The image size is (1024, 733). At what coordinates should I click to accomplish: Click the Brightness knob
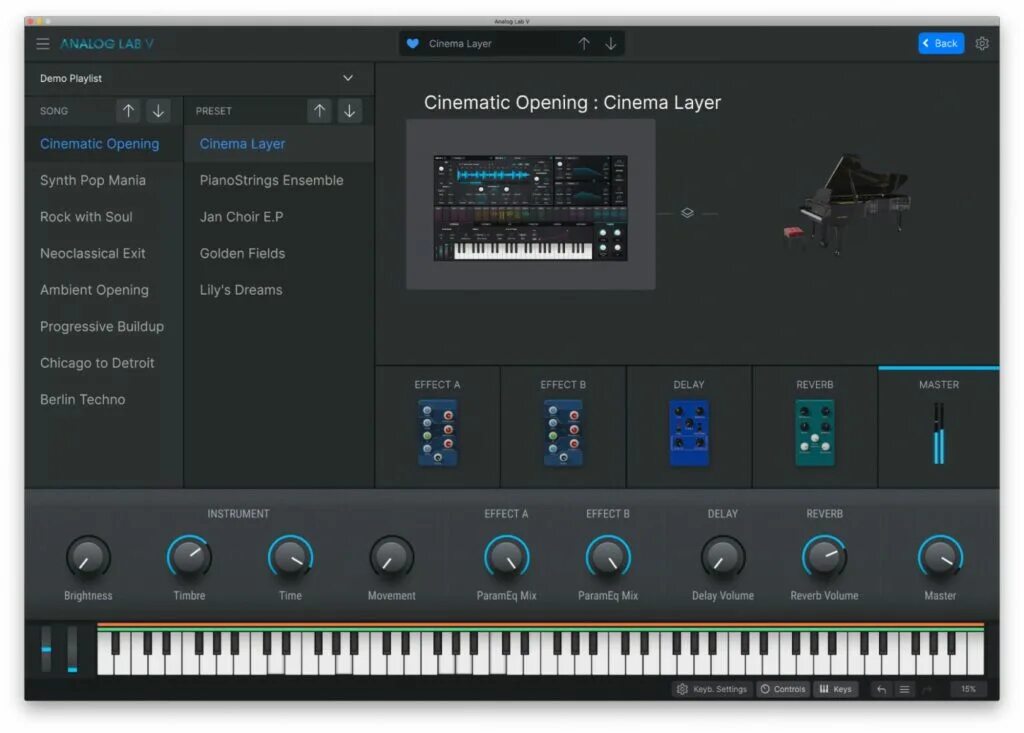88,557
